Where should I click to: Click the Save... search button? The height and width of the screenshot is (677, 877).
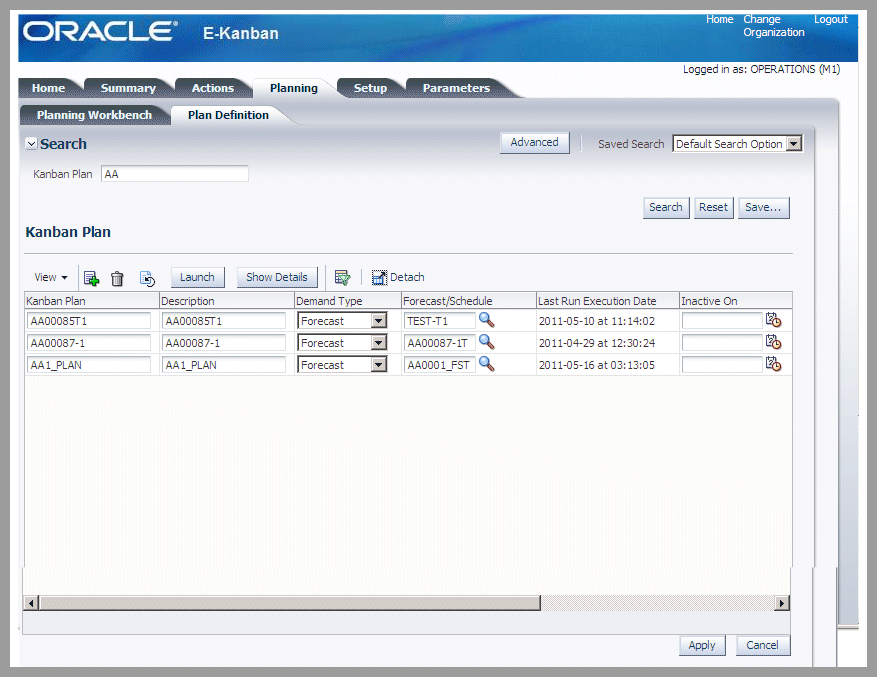click(x=763, y=208)
